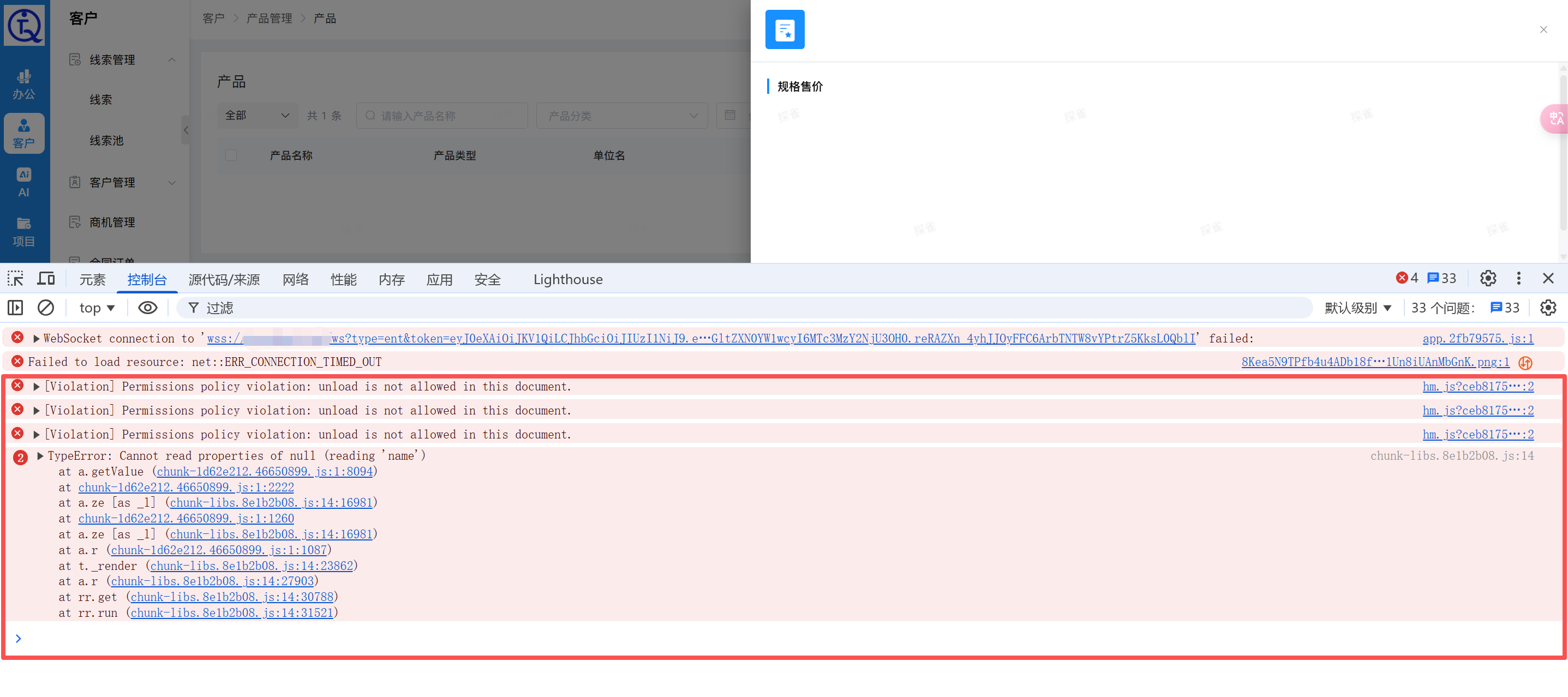This screenshot has height=697, width=1568.
Task: Check the product table header checkbox
Action: pos(231,155)
